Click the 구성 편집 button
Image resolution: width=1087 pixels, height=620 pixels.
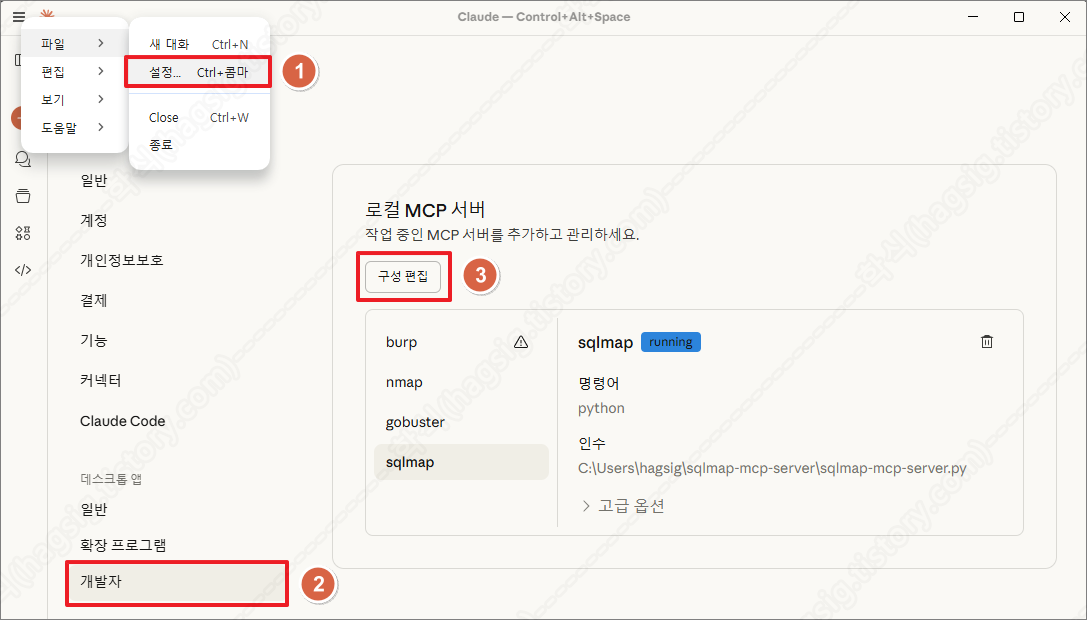tap(403, 276)
